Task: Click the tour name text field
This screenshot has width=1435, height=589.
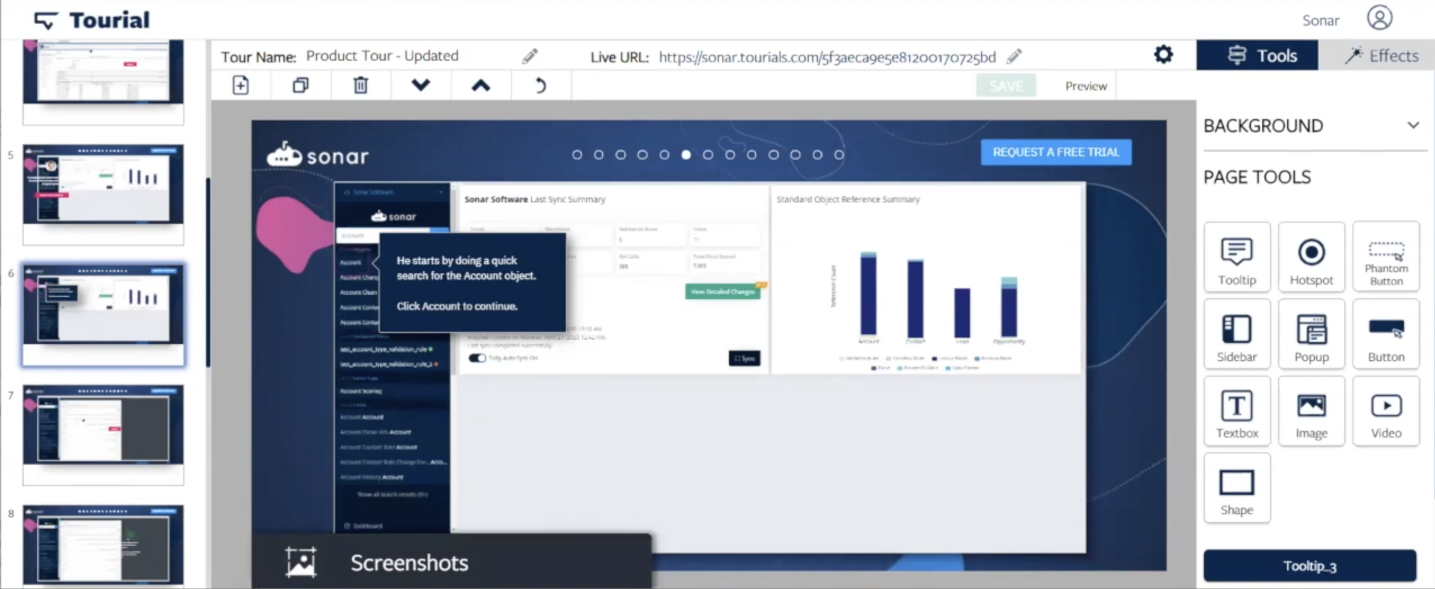Action: click(x=382, y=56)
